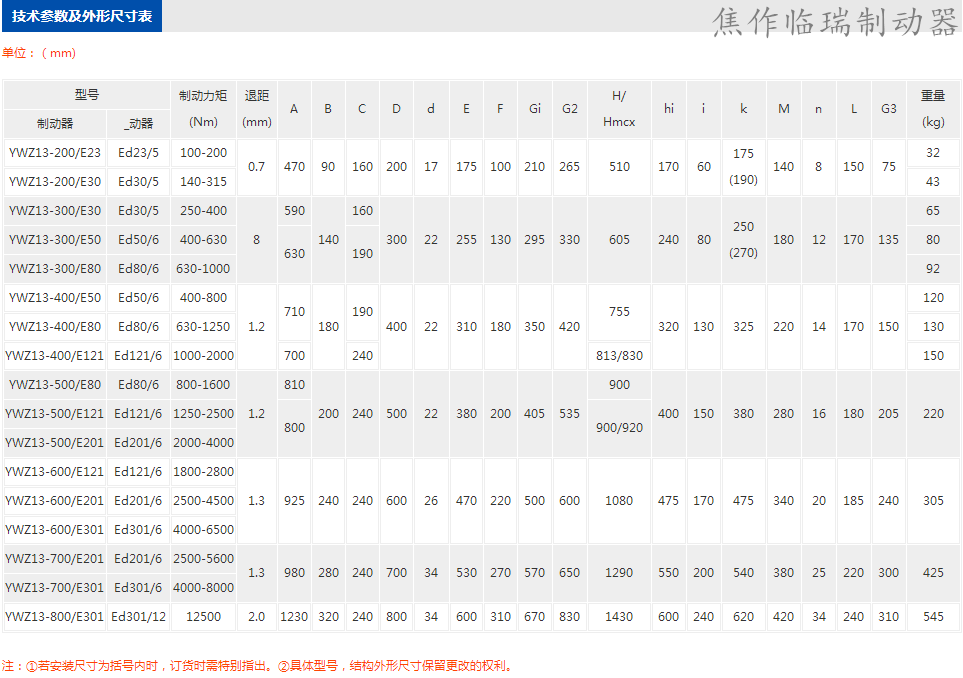Select the 型号 column header

[87, 95]
